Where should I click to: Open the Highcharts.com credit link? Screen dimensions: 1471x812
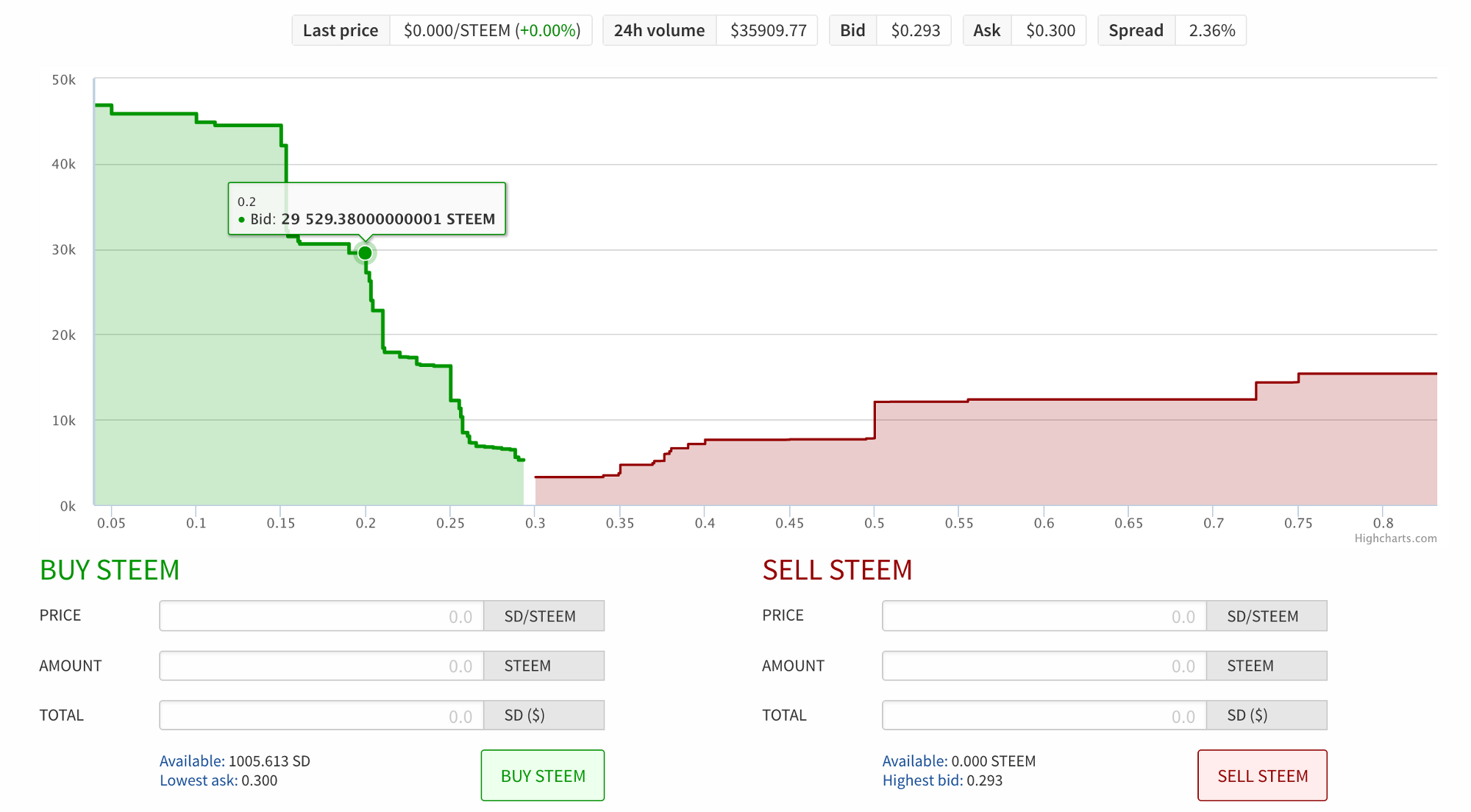[1395, 538]
